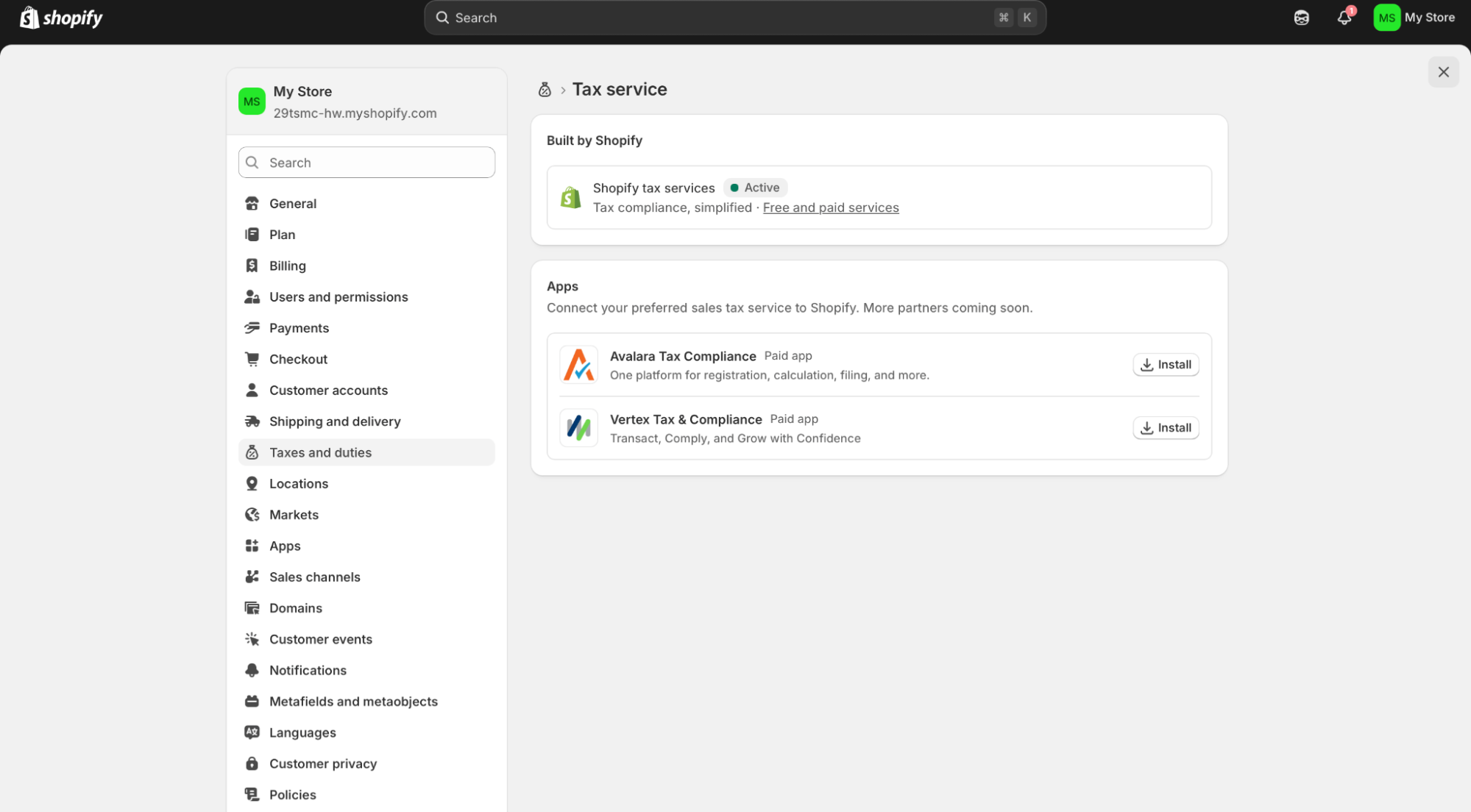Screen dimensions: 1471x812
Task: Select Taxes and duties in sidebar
Action: point(366,452)
